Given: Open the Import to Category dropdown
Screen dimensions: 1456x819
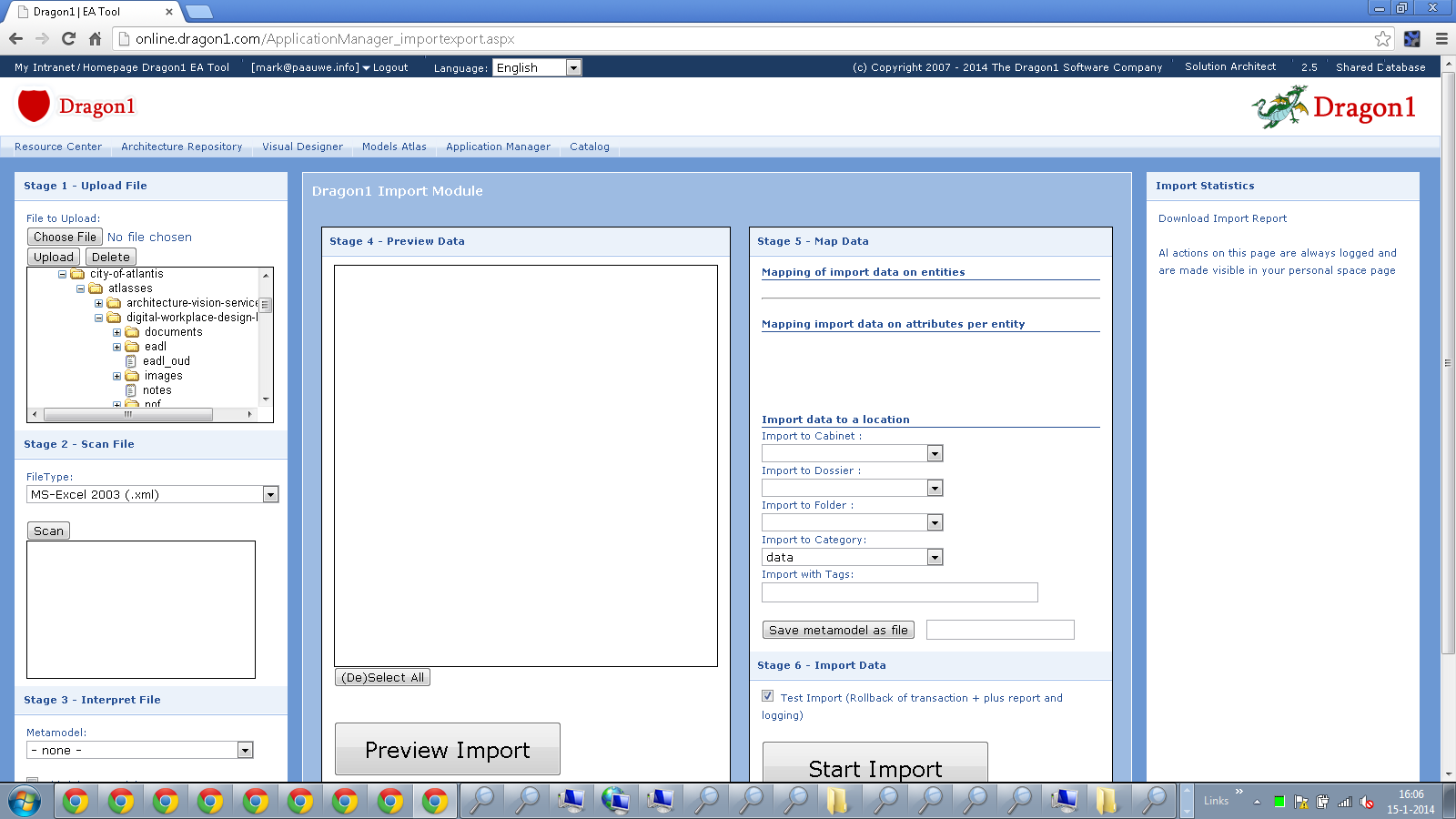Looking at the screenshot, I should (x=853, y=557).
